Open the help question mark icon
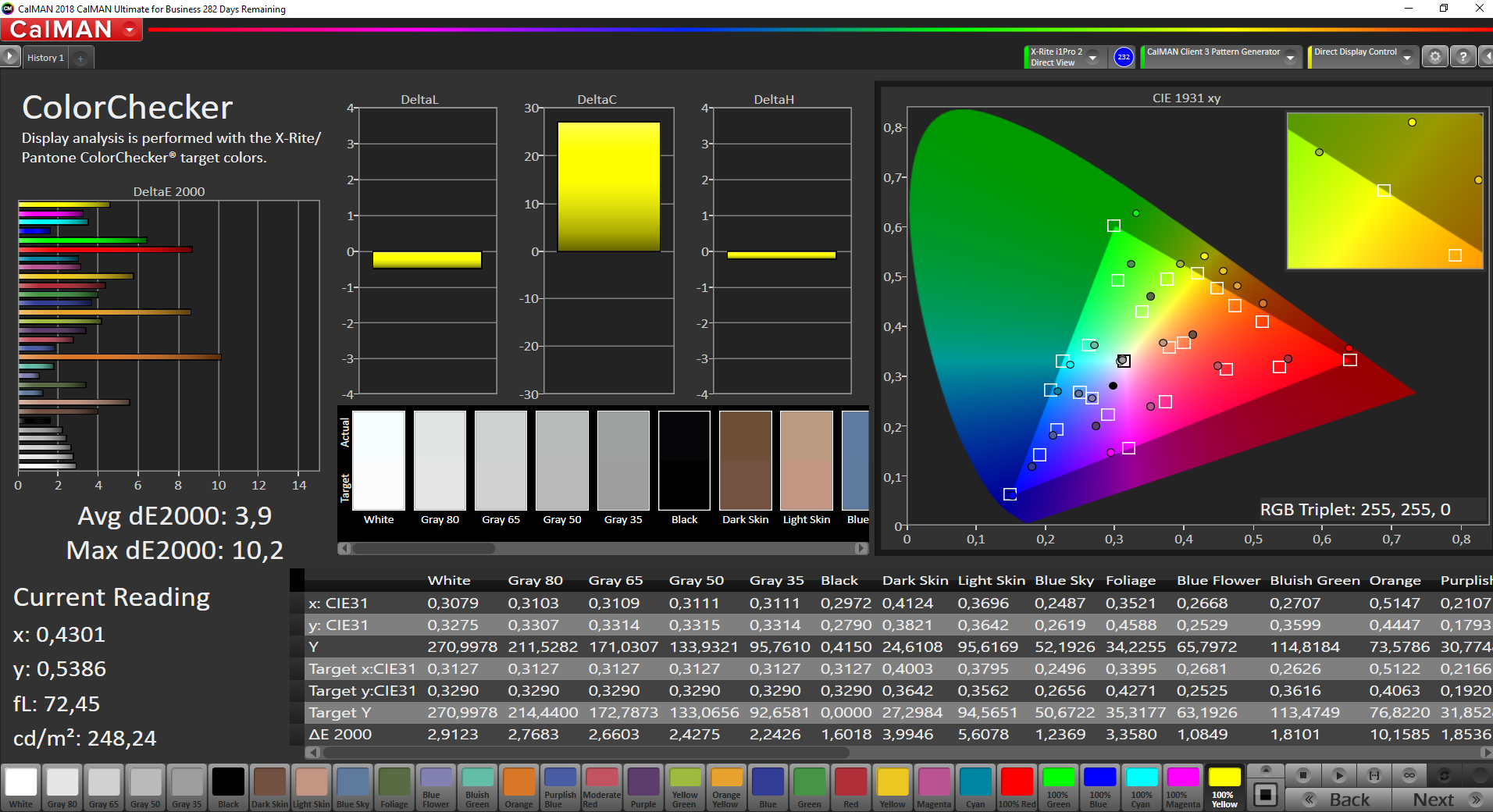Image resolution: width=1493 pixels, height=812 pixels. pyautogui.click(x=1463, y=57)
